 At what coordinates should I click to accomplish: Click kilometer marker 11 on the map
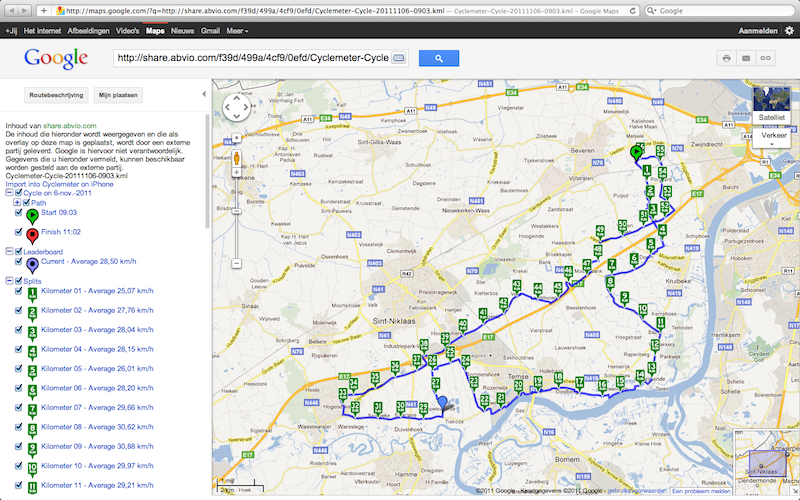(x=660, y=323)
